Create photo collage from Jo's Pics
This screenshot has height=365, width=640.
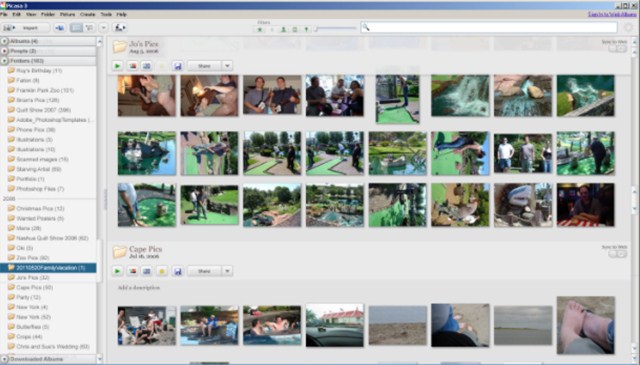click(x=132, y=66)
